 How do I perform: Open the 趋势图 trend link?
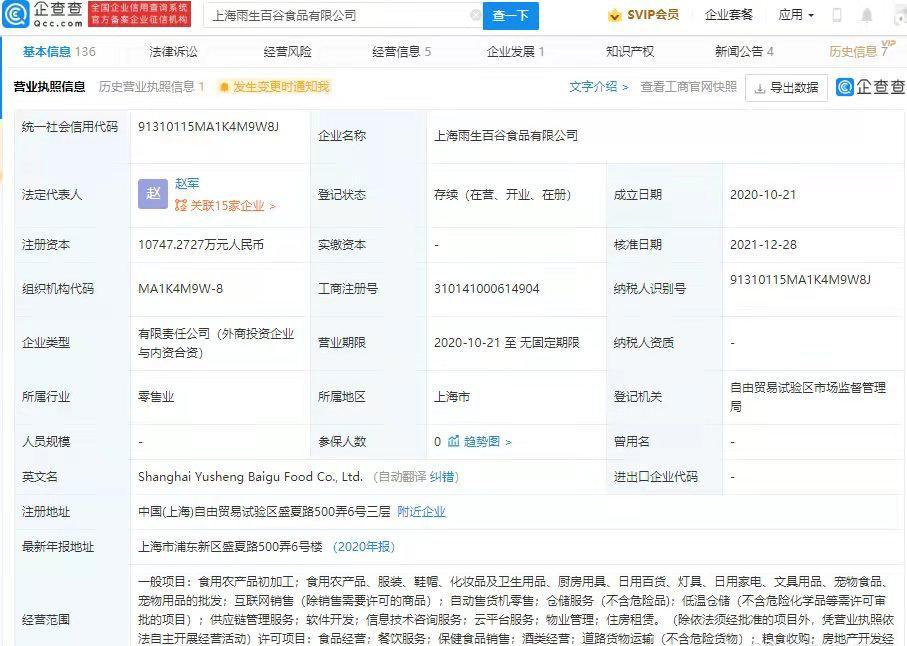click(x=488, y=441)
